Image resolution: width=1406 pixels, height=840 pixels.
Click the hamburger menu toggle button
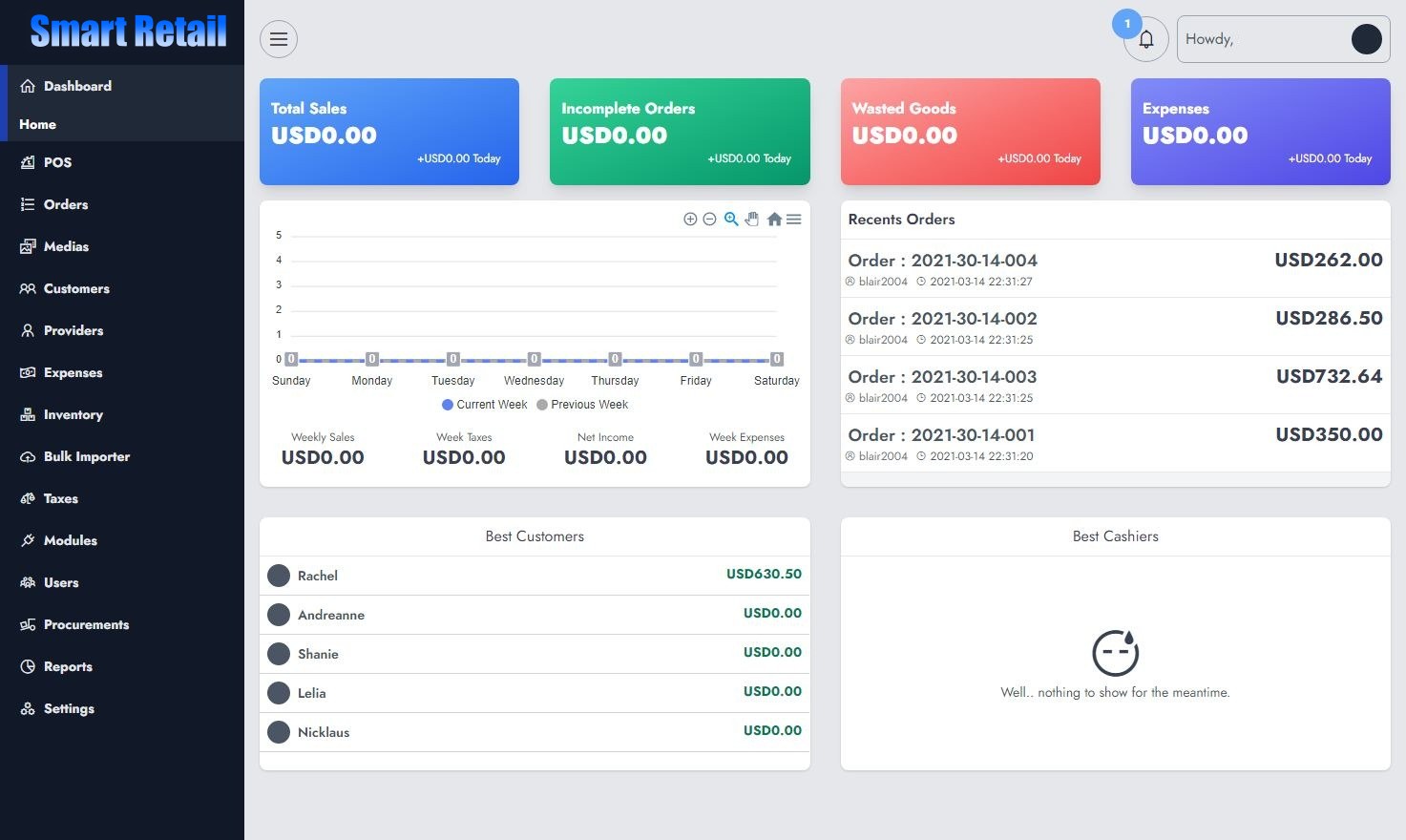tap(279, 39)
